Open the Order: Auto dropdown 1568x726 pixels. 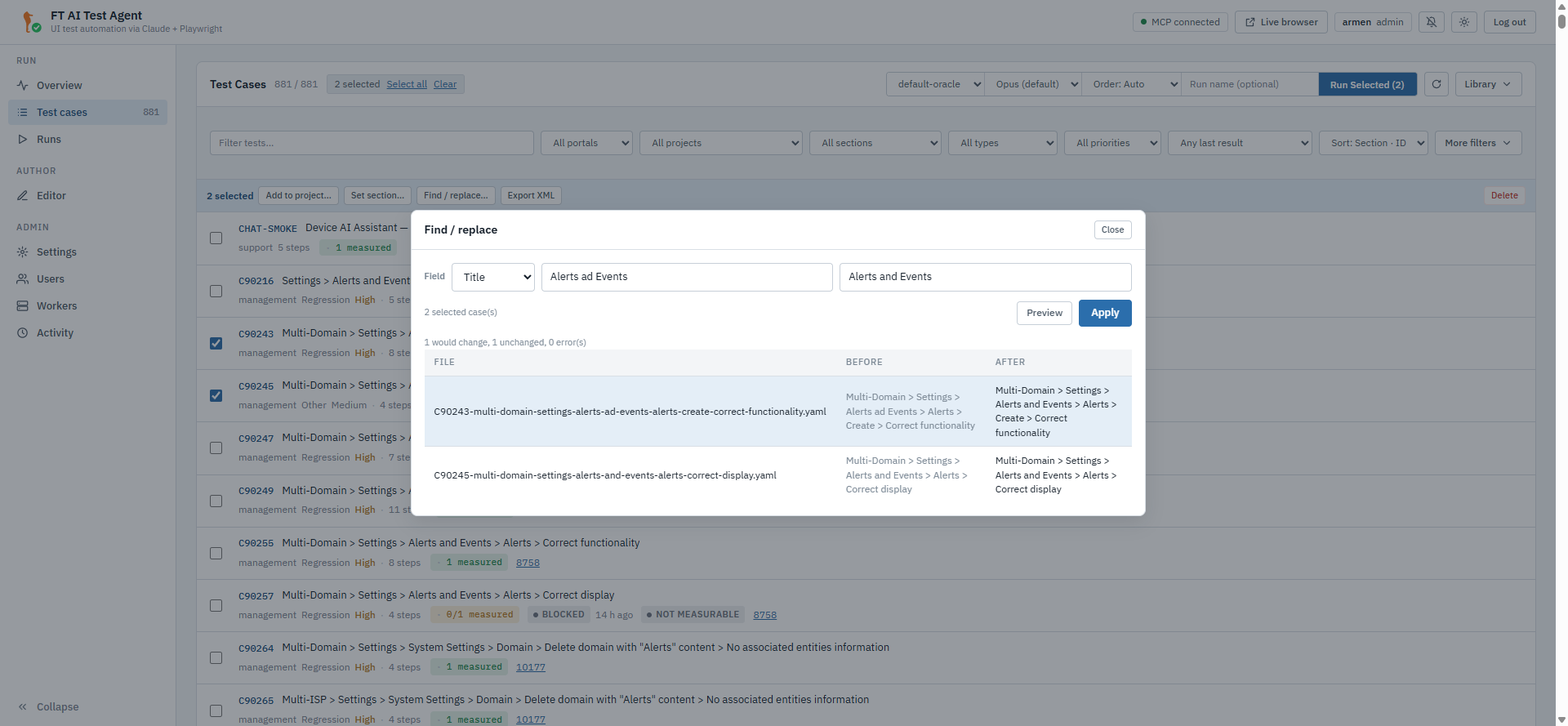click(x=1131, y=85)
